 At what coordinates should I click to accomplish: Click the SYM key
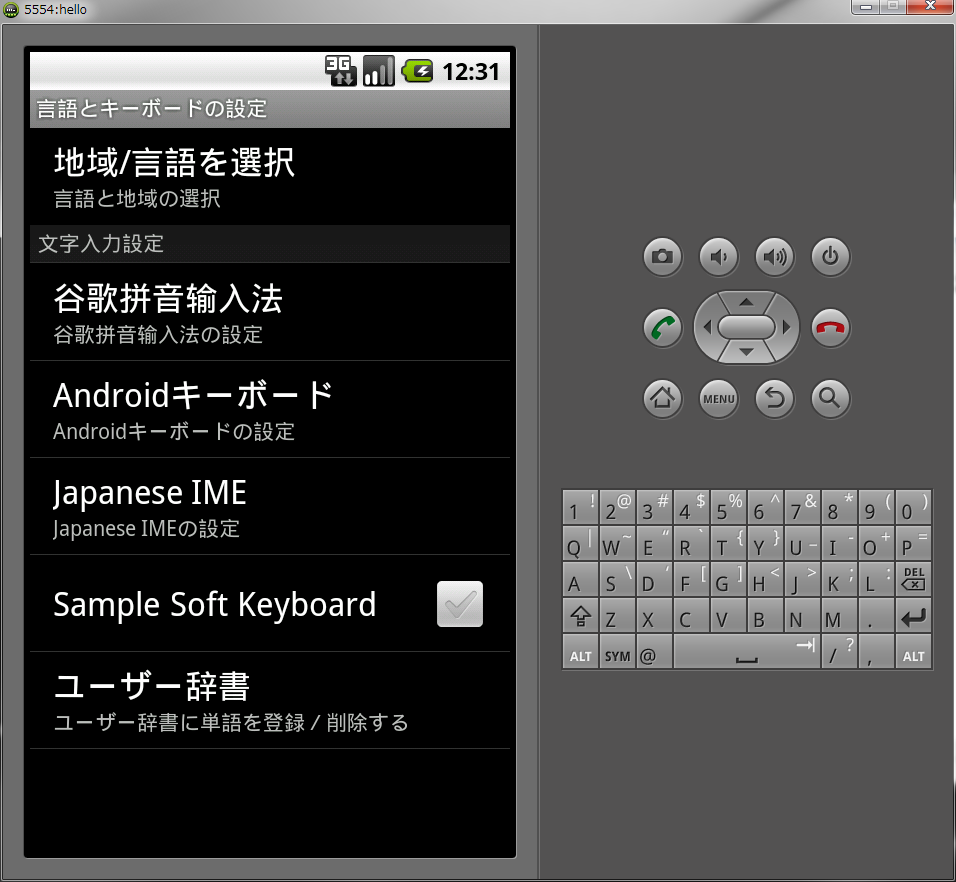tap(617, 652)
